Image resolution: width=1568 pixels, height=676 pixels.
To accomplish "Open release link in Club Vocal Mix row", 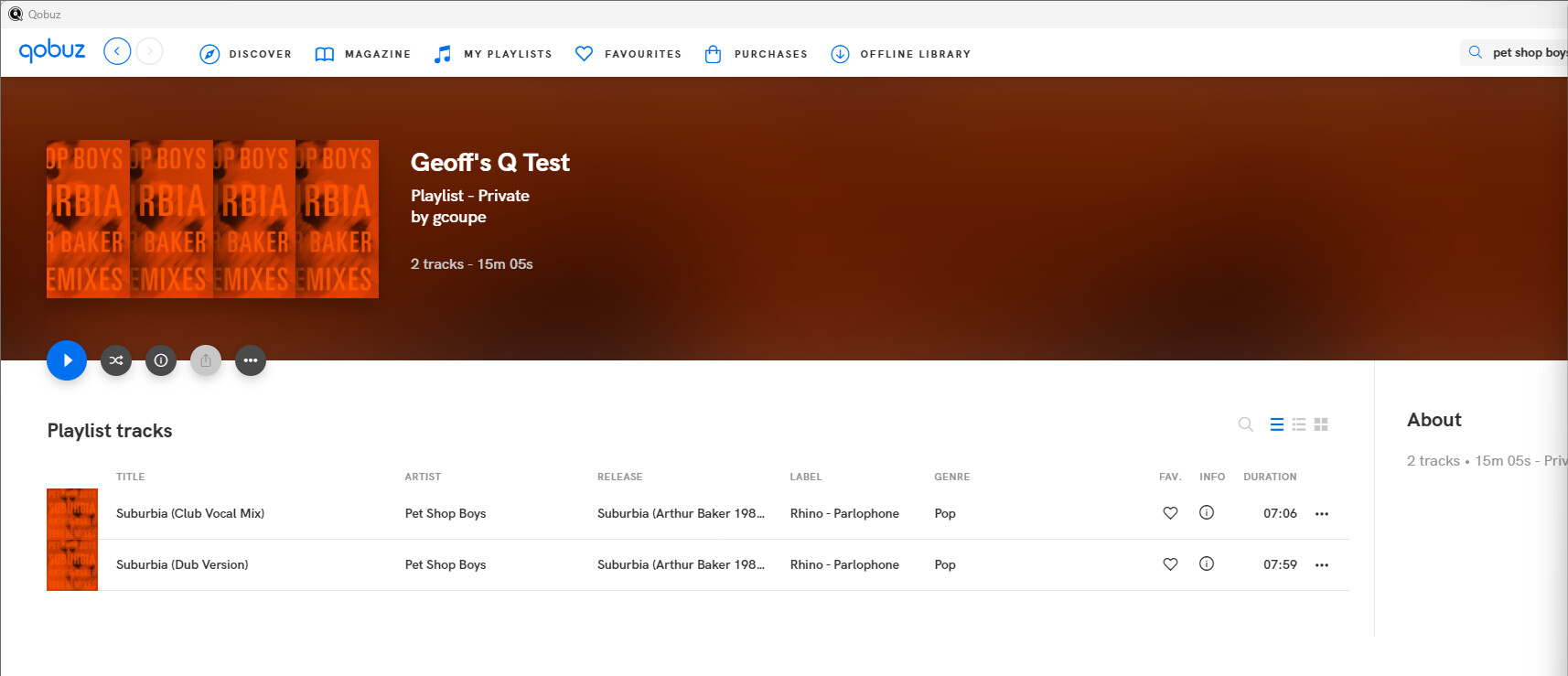I will pyautogui.click(x=681, y=513).
